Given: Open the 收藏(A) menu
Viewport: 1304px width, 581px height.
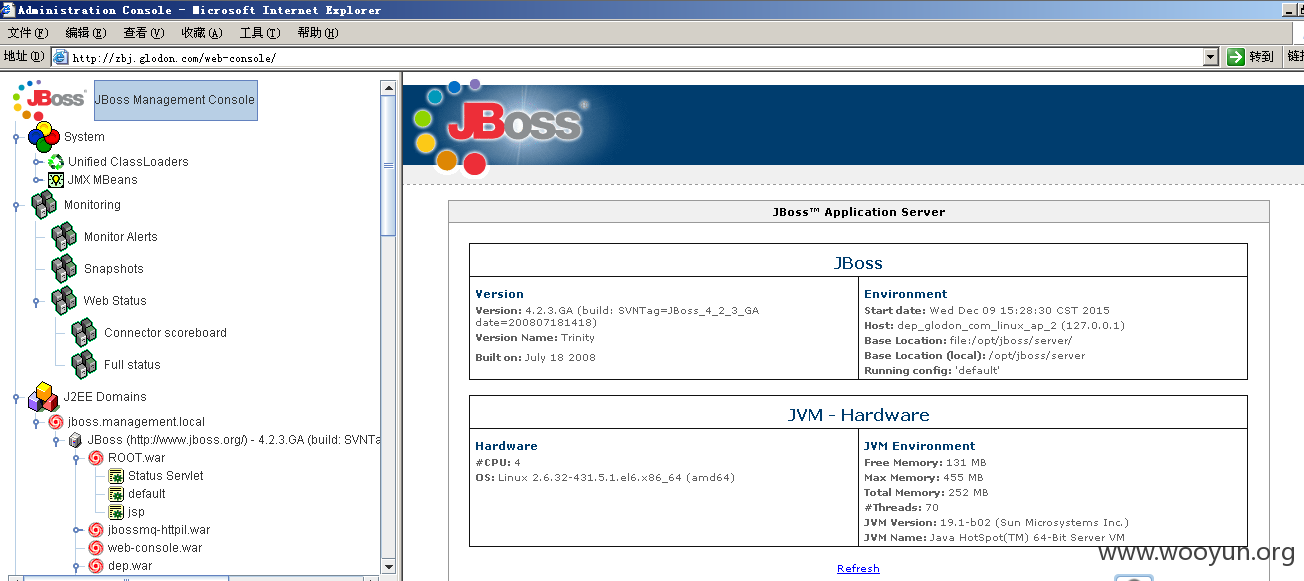Looking at the screenshot, I should pyautogui.click(x=201, y=33).
